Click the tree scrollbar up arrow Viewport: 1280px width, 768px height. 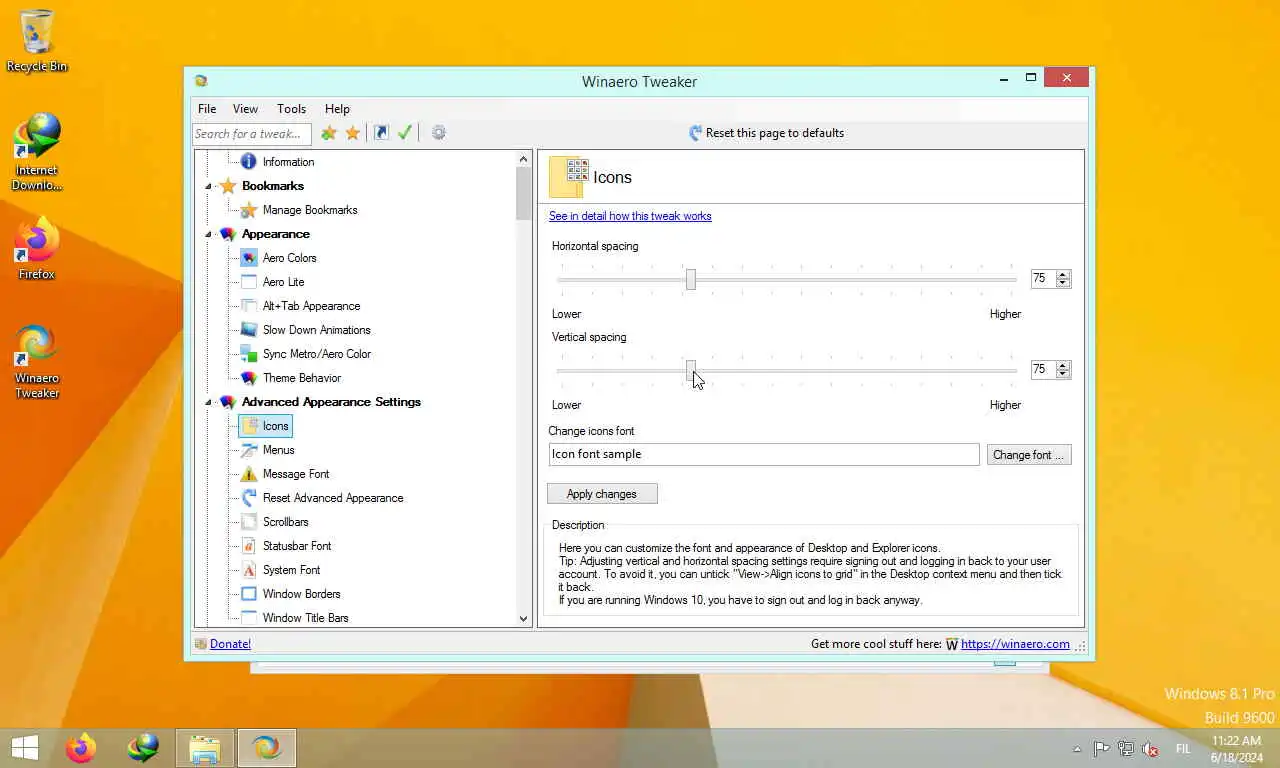pyautogui.click(x=523, y=159)
